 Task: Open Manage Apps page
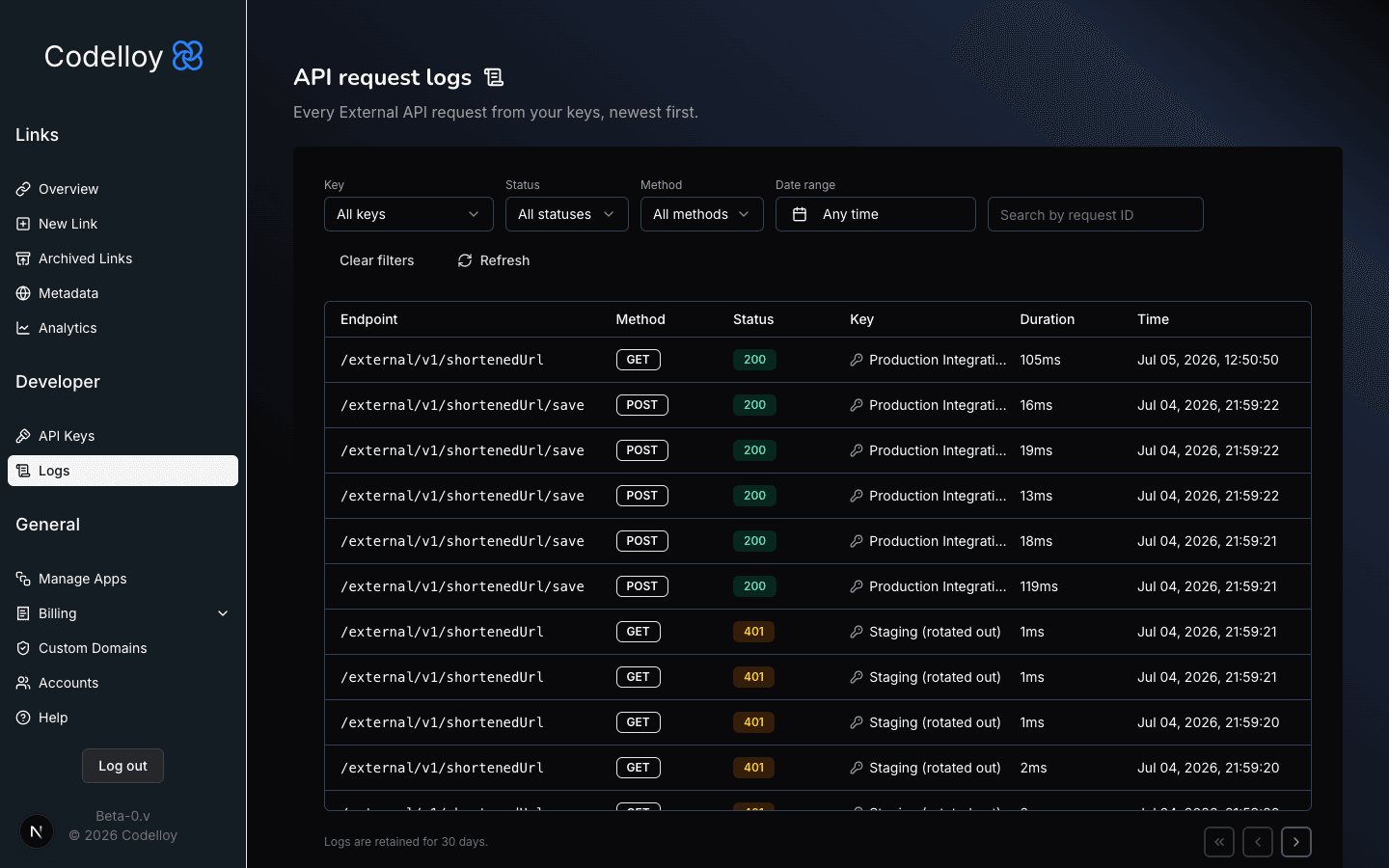123,579
